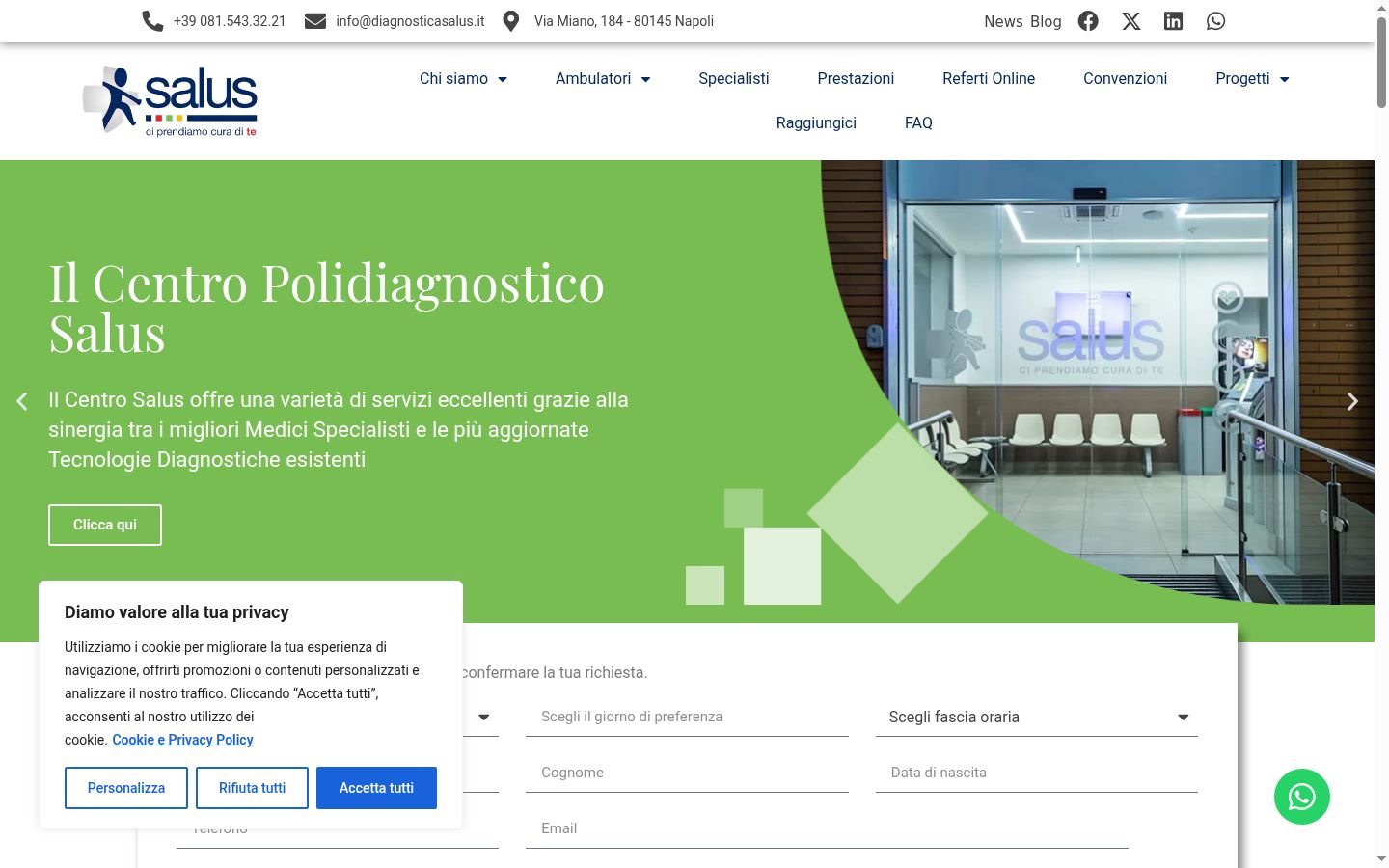Click Rifiuta tutti cookie button
The height and width of the screenshot is (868, 1389).
[252, 788]
